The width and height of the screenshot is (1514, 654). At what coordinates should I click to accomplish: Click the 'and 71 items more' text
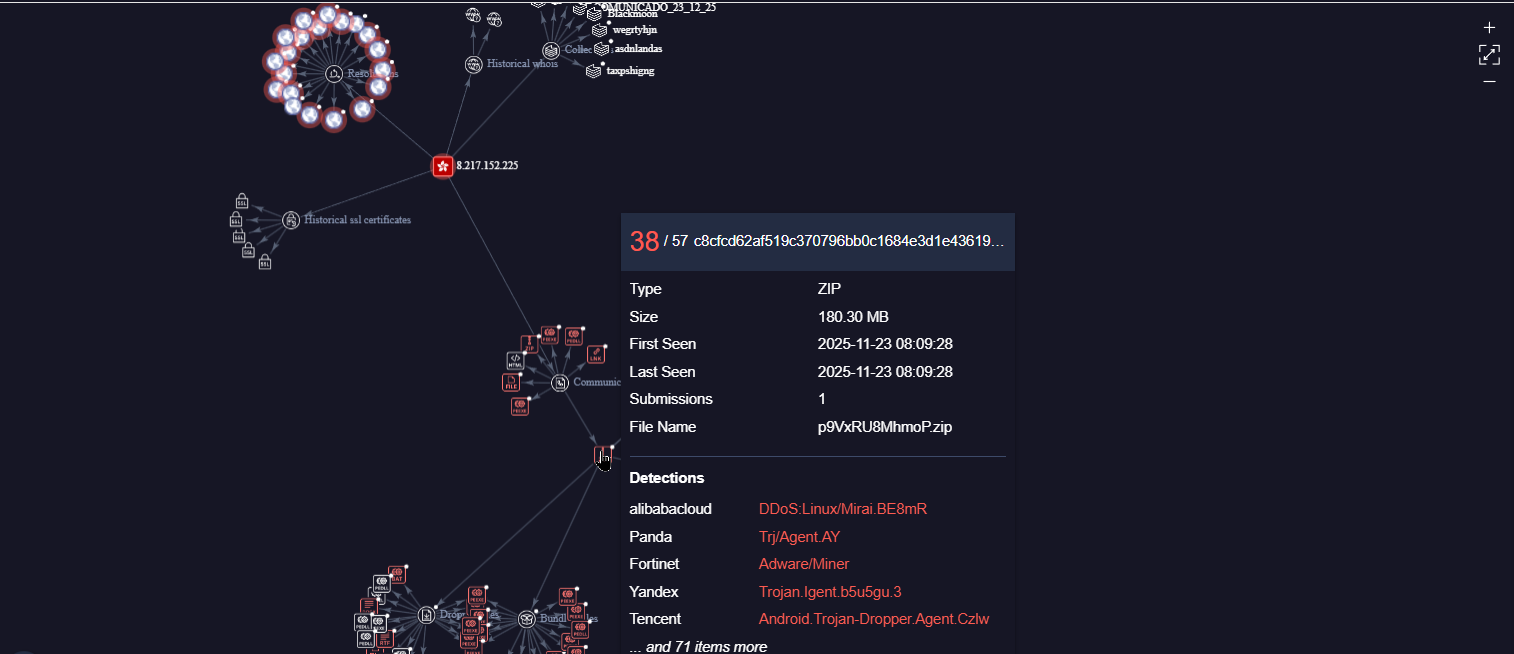[x=698, y=647]
